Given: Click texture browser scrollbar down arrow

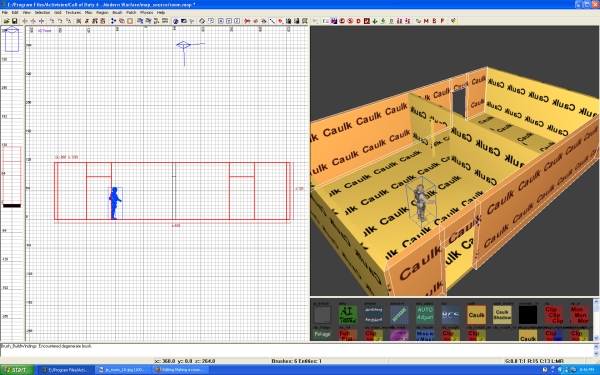Looking at the screenshot, I should click(596, 338).
